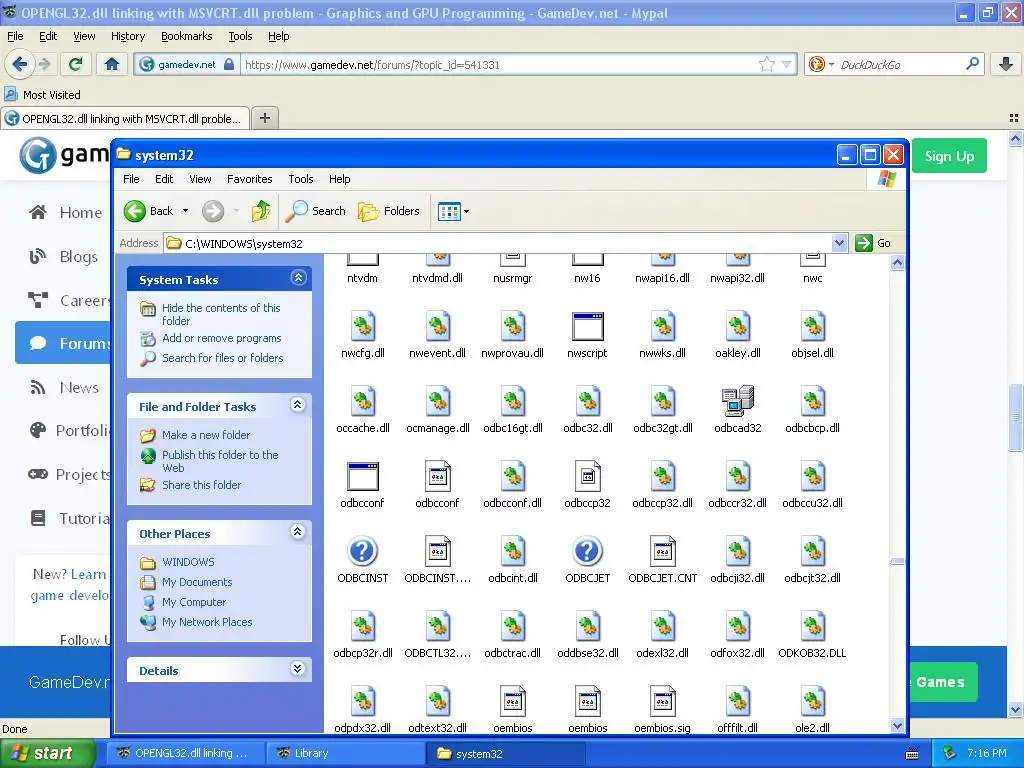The height and width of the screenshot is (768, 1024).
Task: Open the browser History menu
Action: point(128,37)
